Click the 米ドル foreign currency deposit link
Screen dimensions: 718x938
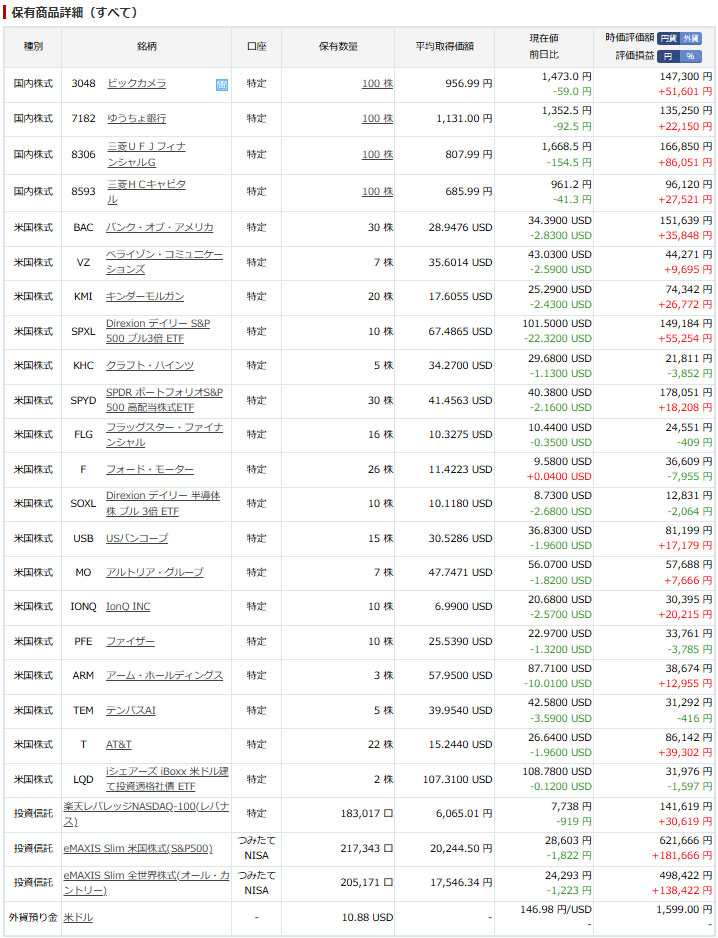[78, 917]
